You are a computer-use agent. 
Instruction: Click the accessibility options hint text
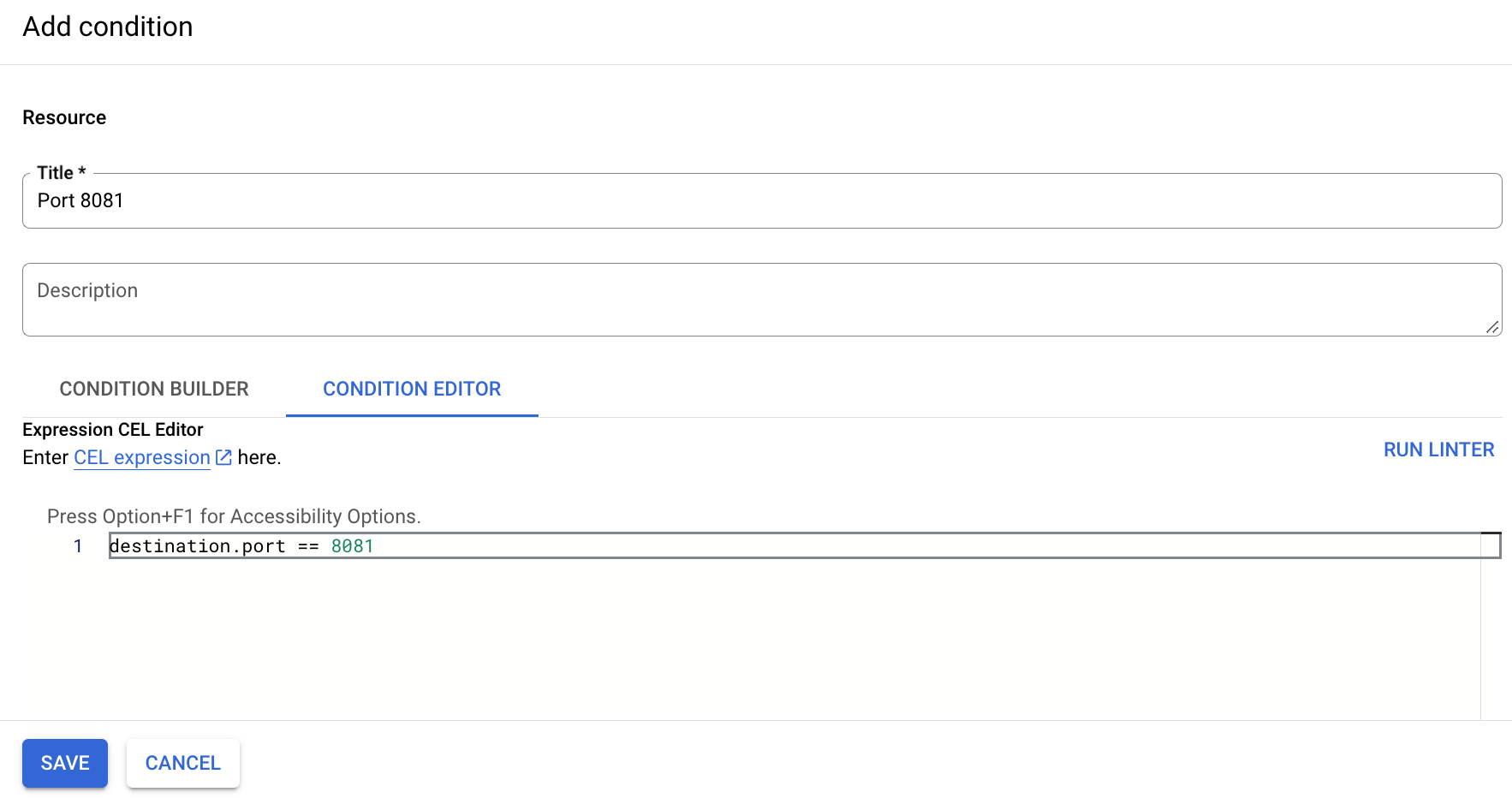point(233,515)
